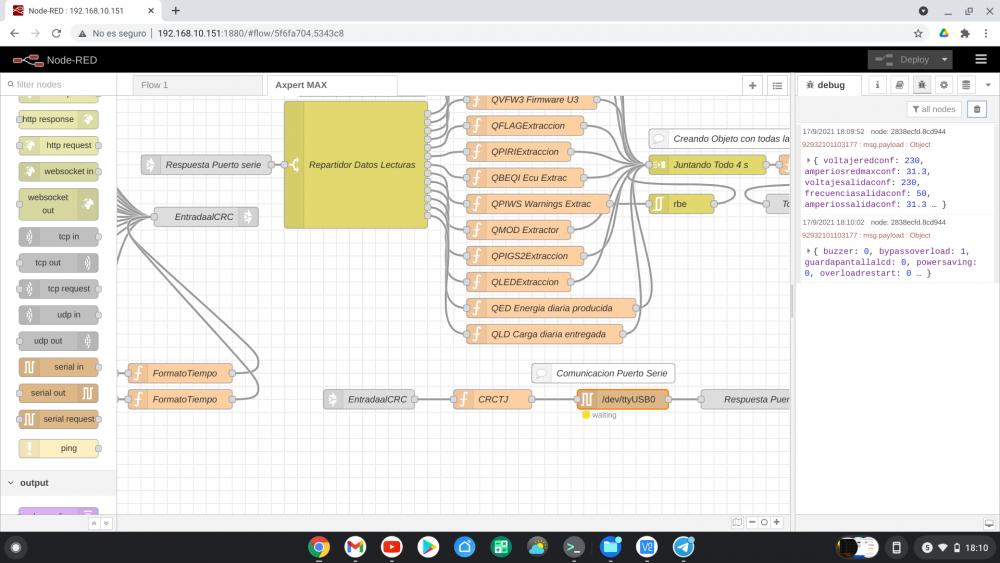Open the debug sidebar tab

829,85
